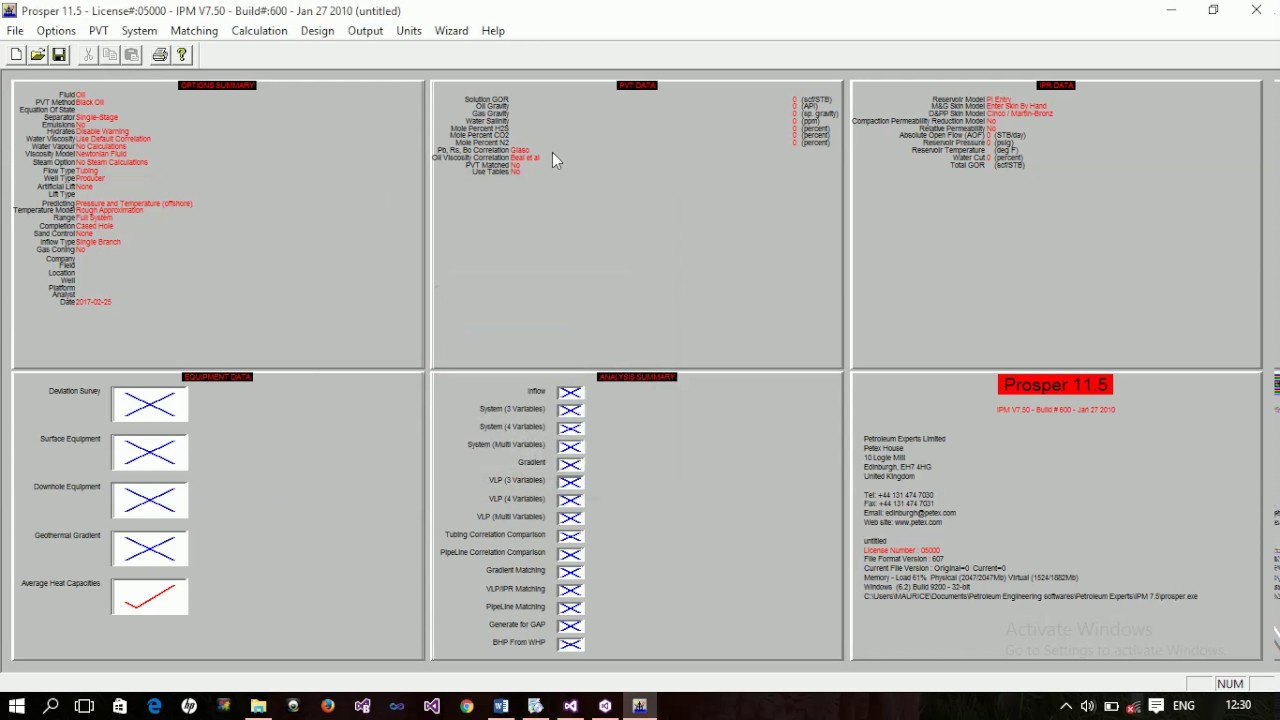
Task: Click the IPR Data panel header
Action: 1056,85
